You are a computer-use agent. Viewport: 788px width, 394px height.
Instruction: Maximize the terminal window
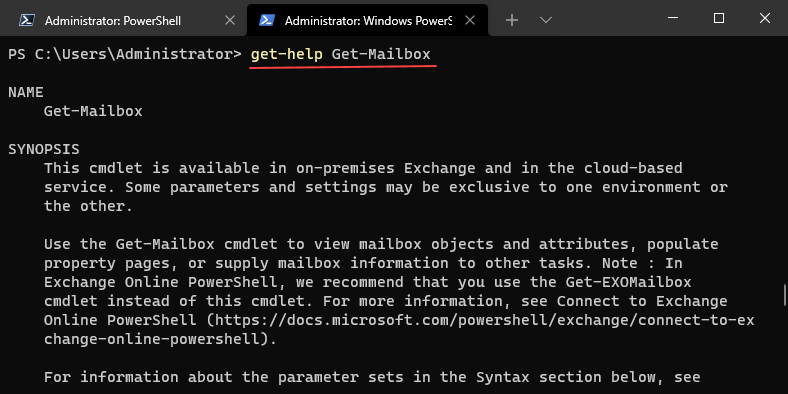pyautogui.click(x=719, y=18)
